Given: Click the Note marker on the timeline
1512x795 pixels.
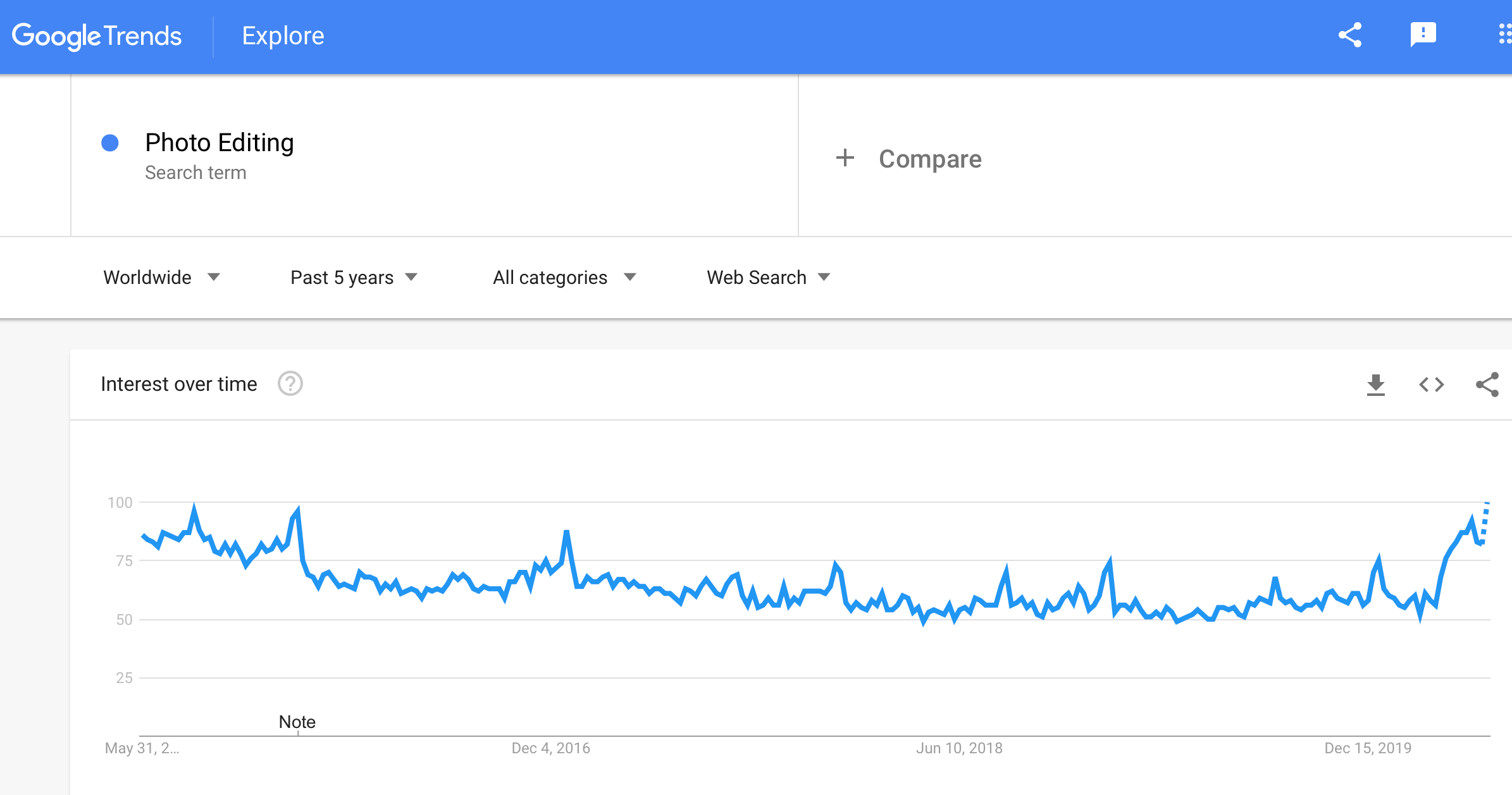Looking at the screenshot, I should click(x=297, y=722).
